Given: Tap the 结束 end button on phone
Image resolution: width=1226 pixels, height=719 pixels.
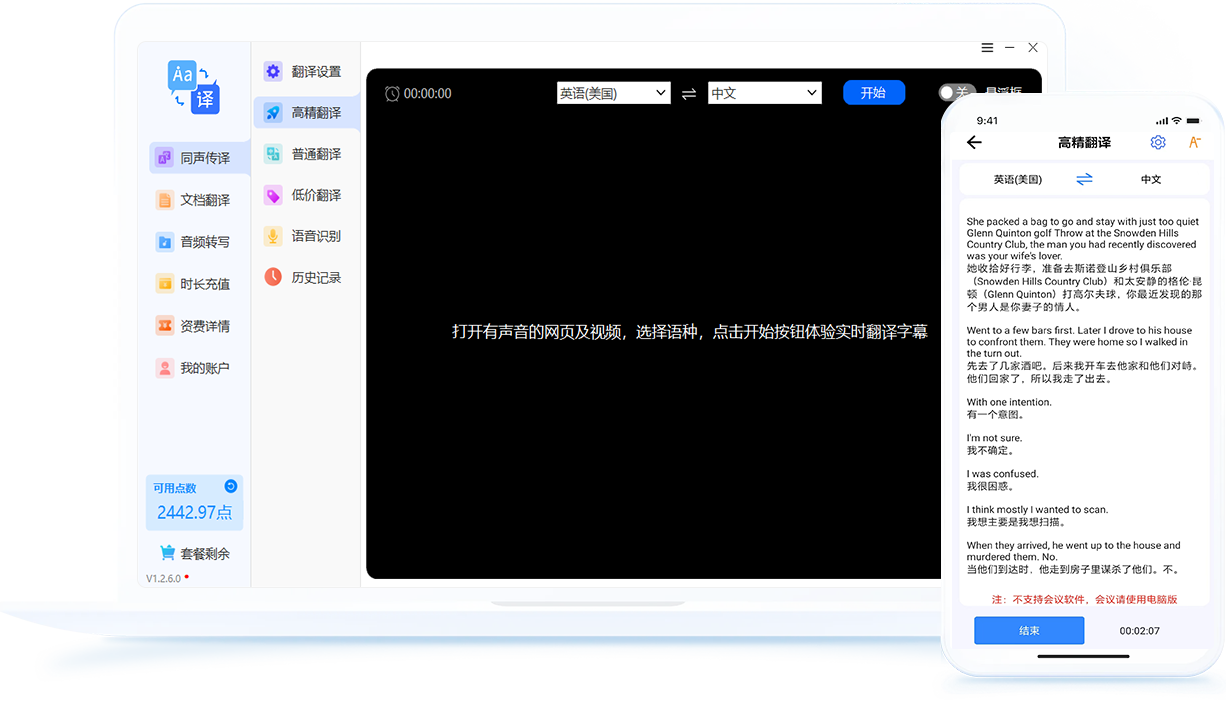Looking at the screenshot, I should pyautogui.click(x=1029, y=631).
